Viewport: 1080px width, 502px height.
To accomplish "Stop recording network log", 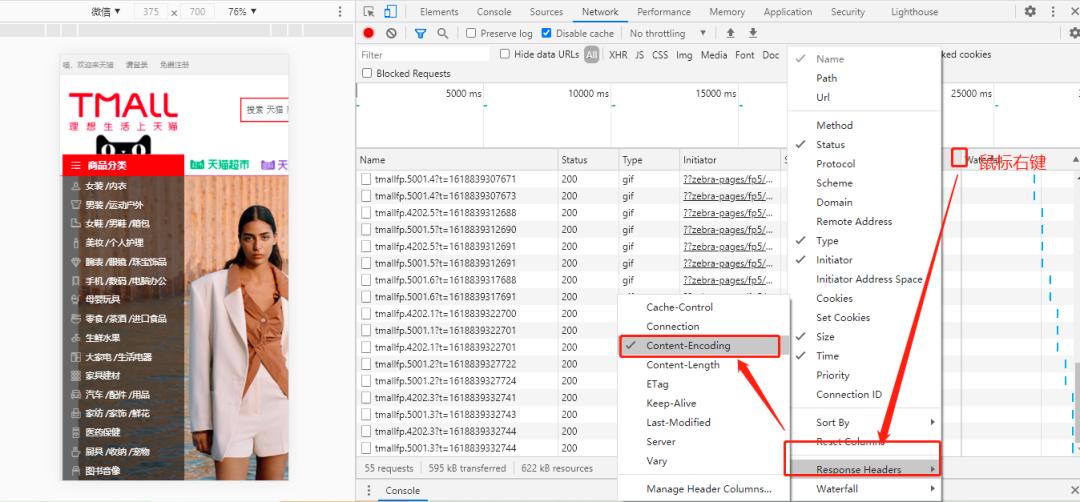I will tap(368, 33).
